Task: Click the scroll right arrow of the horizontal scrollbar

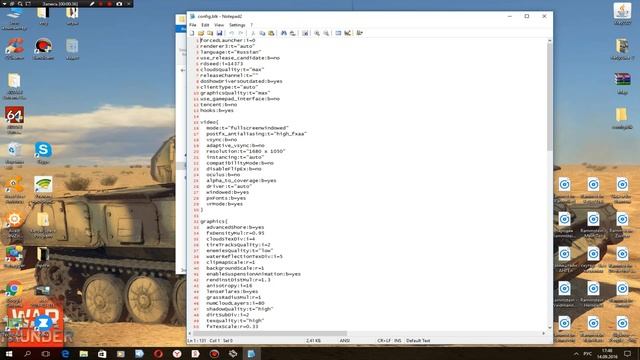Action: click(x=543, y=333)
